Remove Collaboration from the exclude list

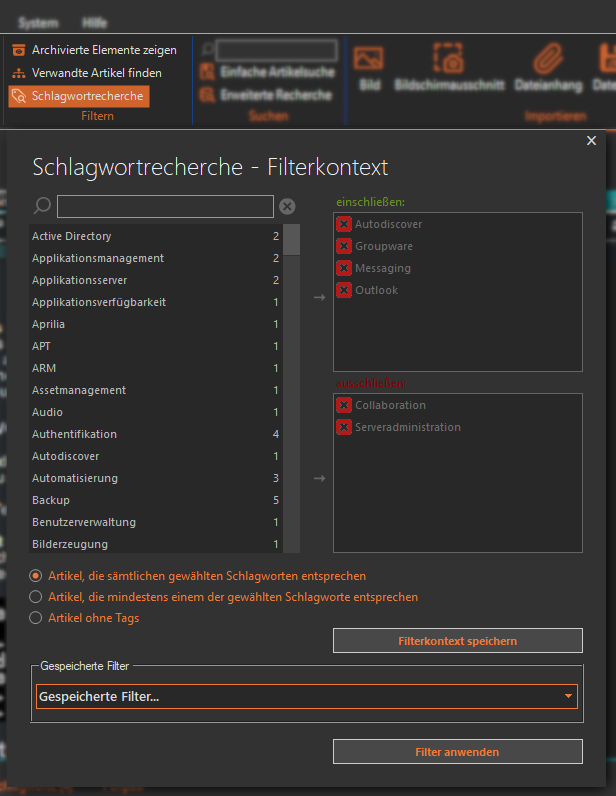coord(344,405)
